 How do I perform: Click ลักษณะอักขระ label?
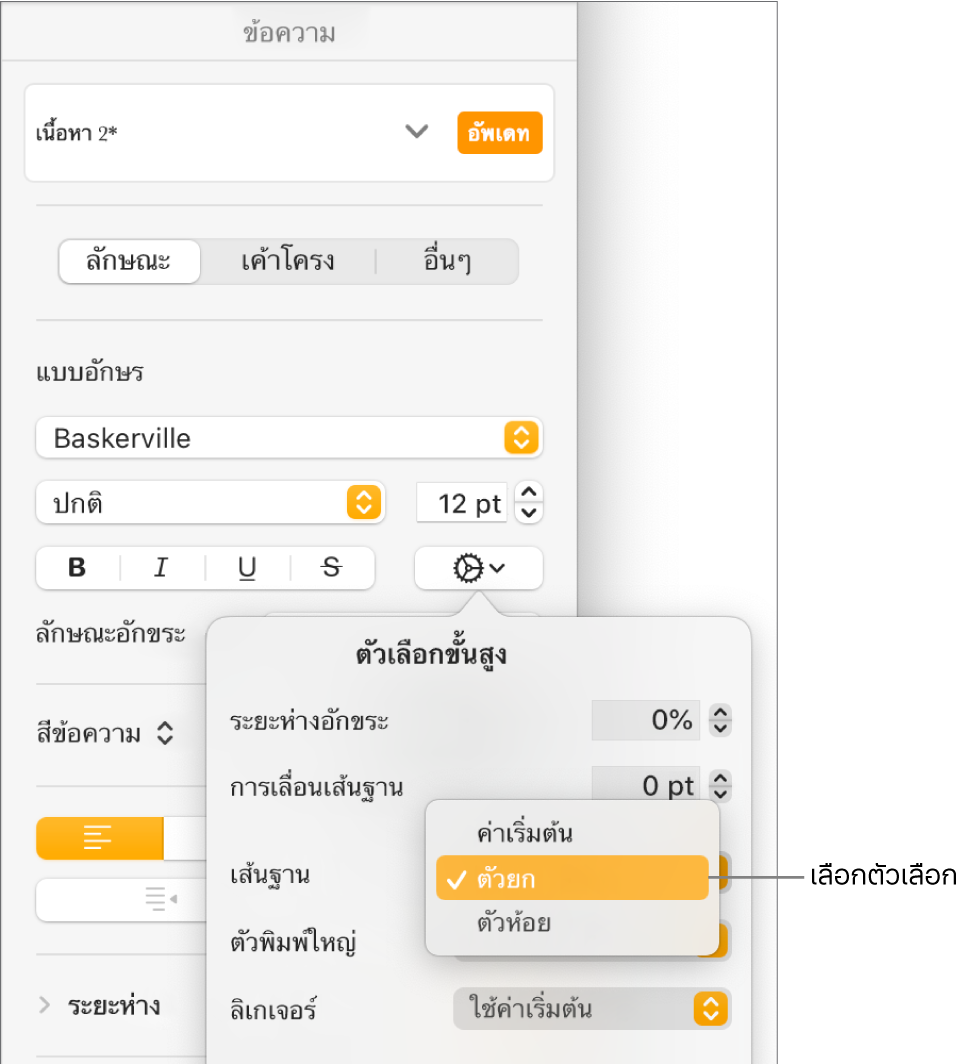pos(111,633)
